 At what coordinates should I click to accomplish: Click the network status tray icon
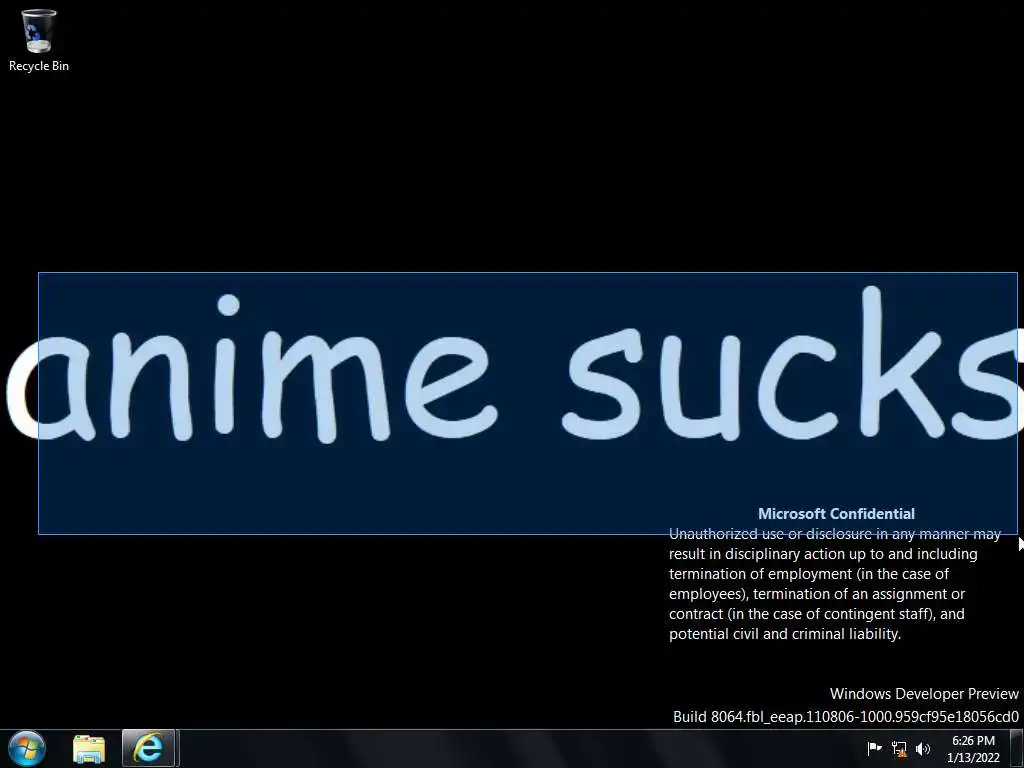click(899, 749)
